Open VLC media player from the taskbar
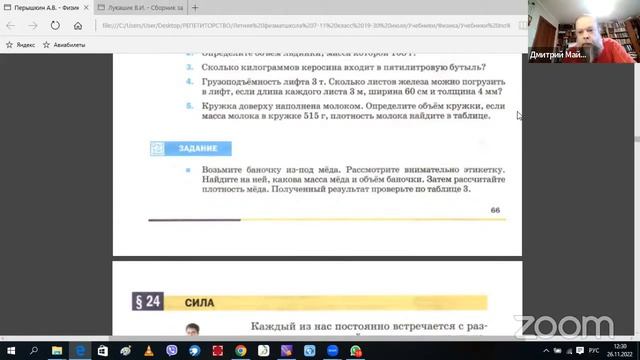This screenshot has height=360, width=640. click(x=149, y=351)
